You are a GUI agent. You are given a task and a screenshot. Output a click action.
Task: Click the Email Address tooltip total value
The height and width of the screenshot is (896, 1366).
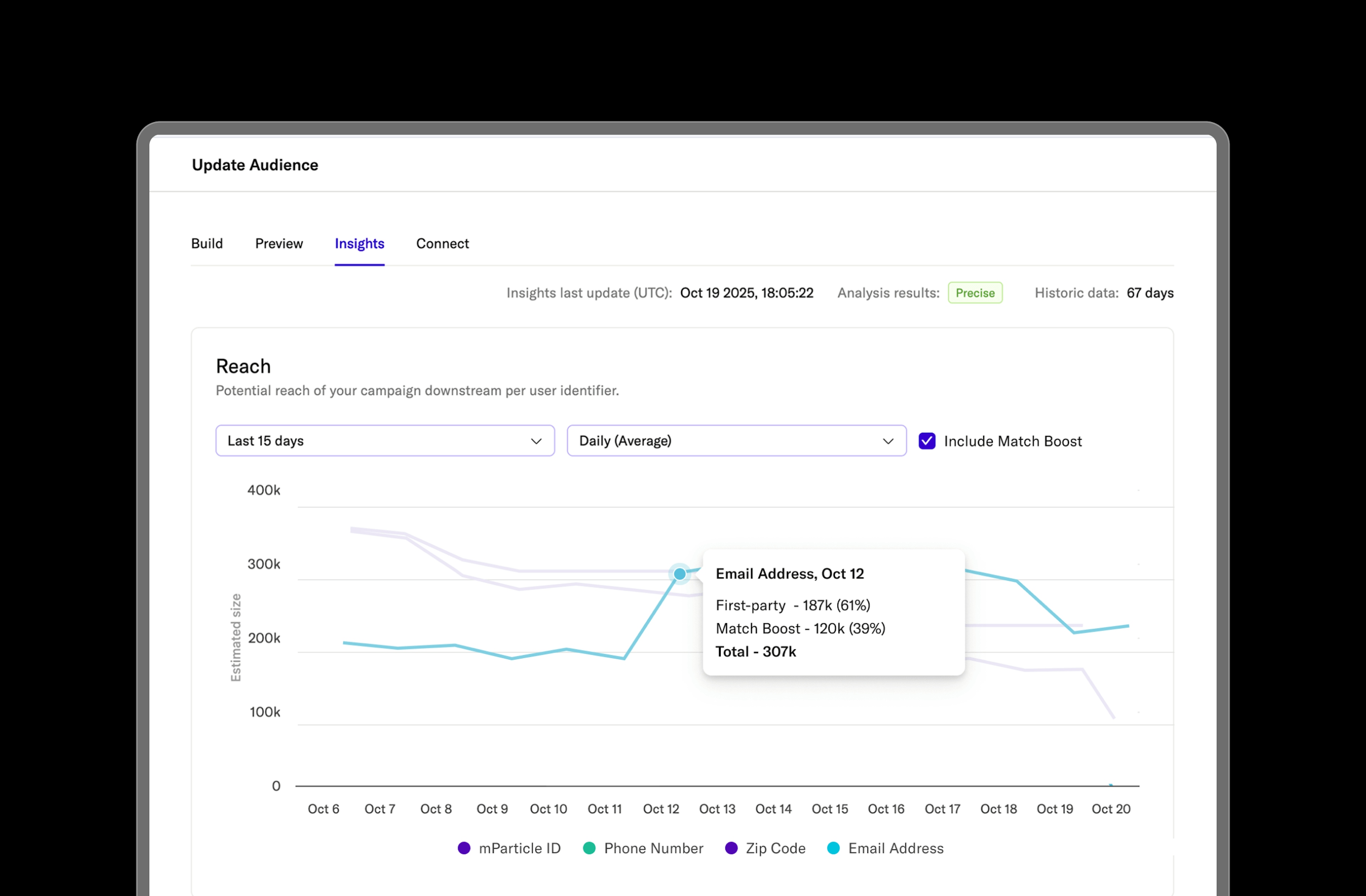pos(756,652)
